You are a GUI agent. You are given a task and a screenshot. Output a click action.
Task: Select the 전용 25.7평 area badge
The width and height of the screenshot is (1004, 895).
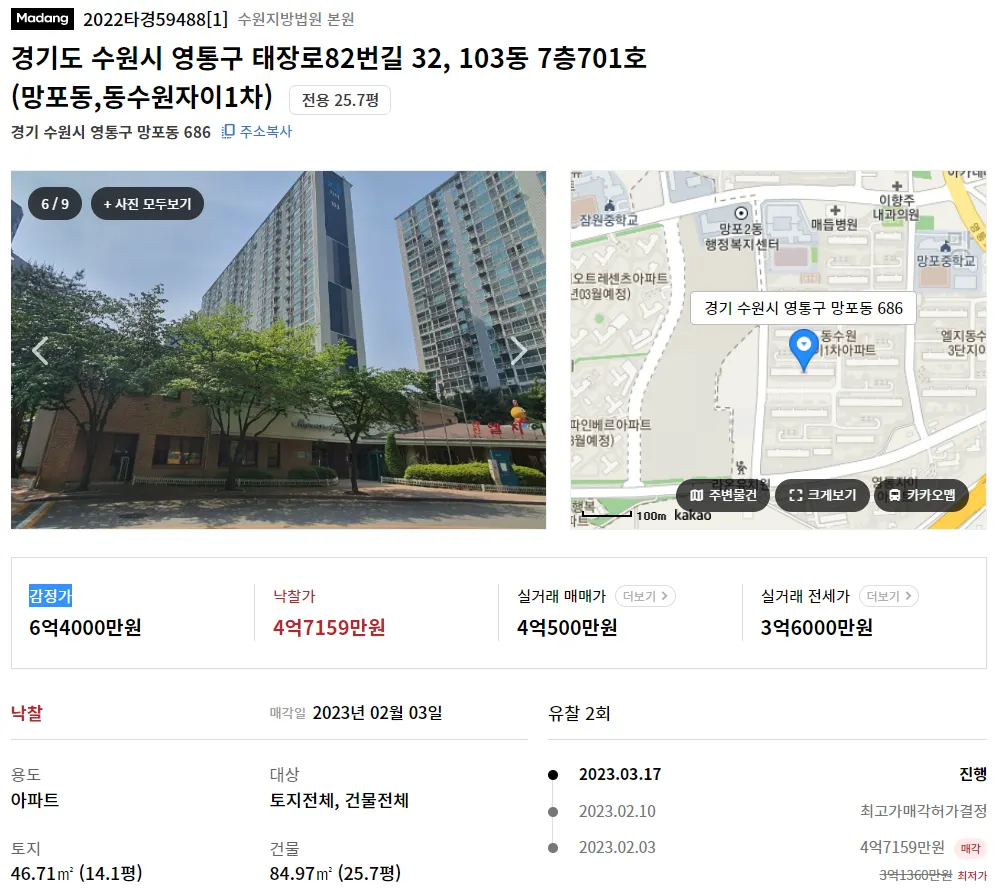click(340, 100)
